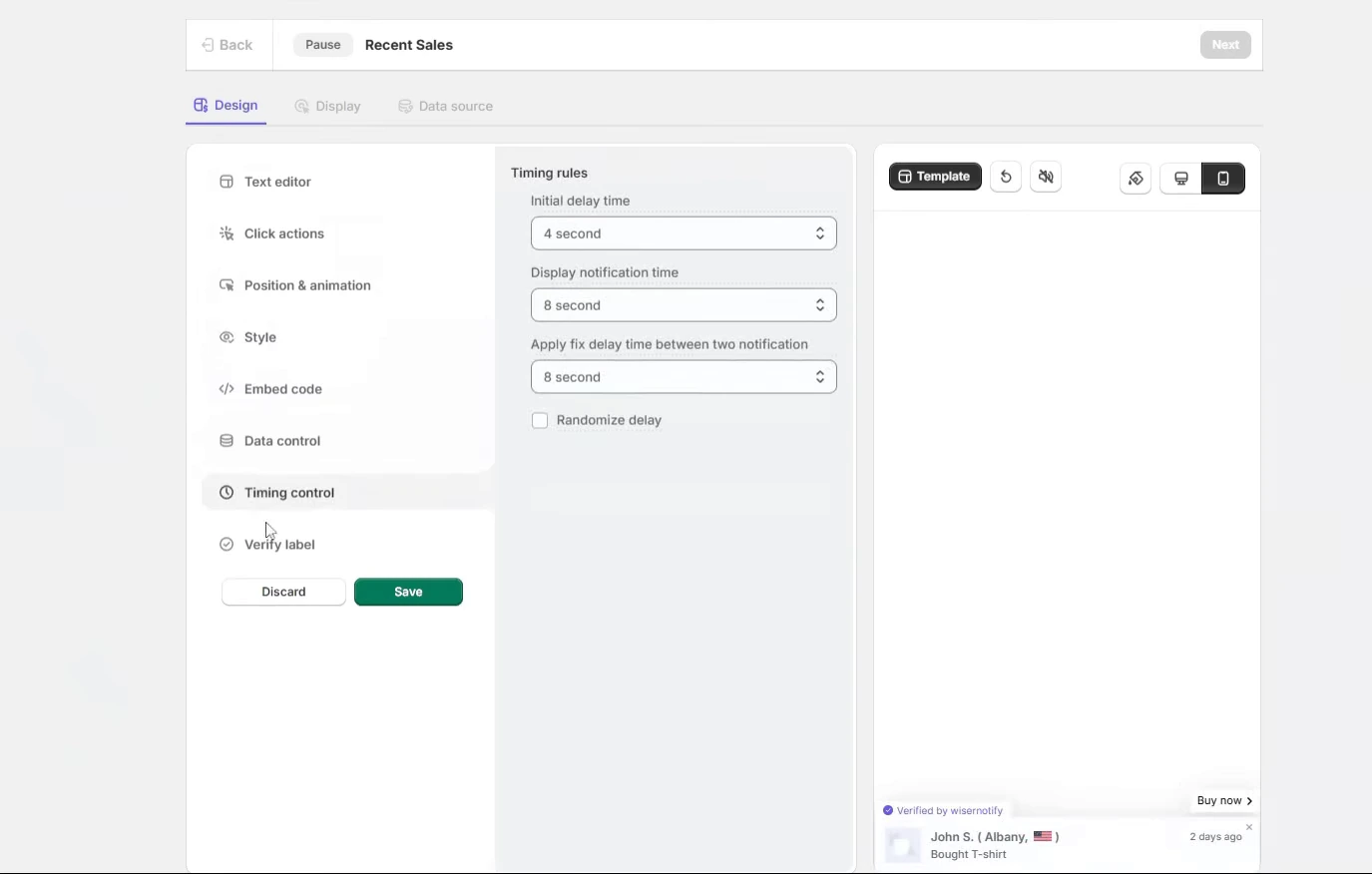Select Data control in the sidebar

point(347,441)
